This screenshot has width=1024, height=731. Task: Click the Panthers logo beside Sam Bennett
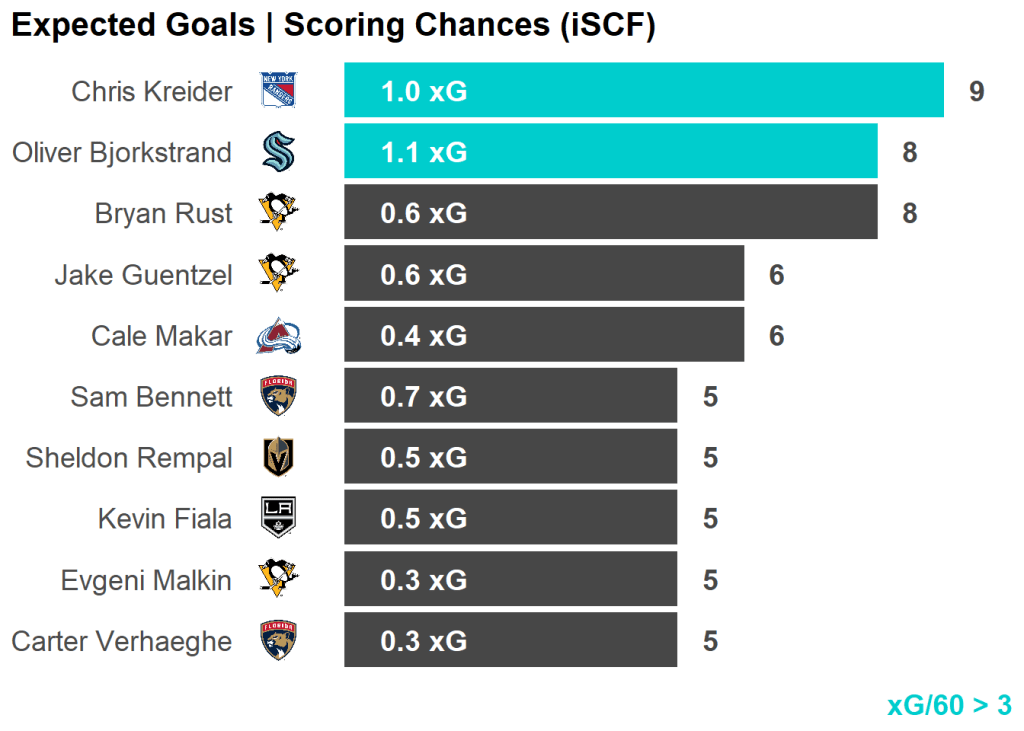pyautogui.click(x=278, y=397)
